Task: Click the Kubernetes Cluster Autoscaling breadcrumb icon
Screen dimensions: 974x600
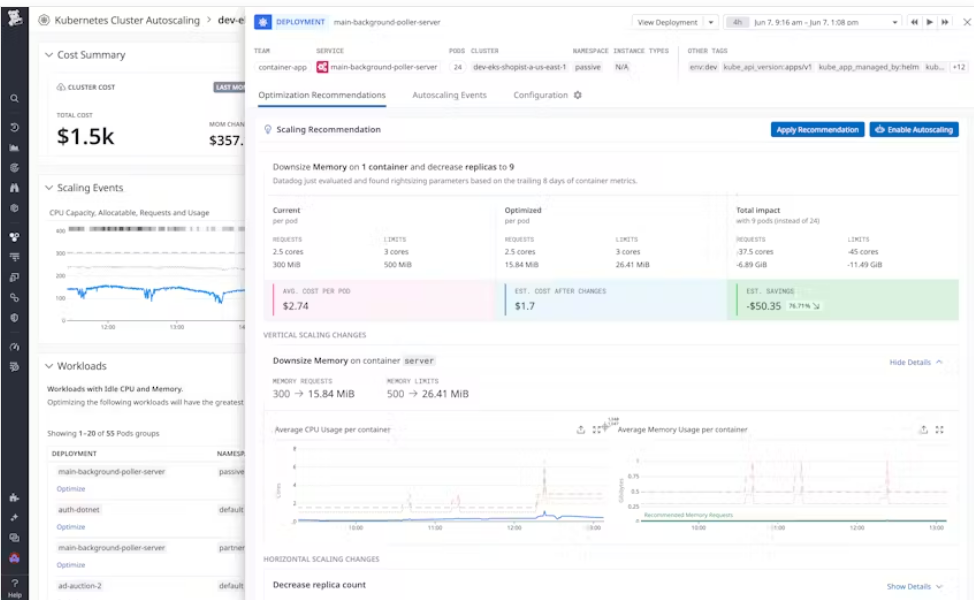Action: pos(43,20)
